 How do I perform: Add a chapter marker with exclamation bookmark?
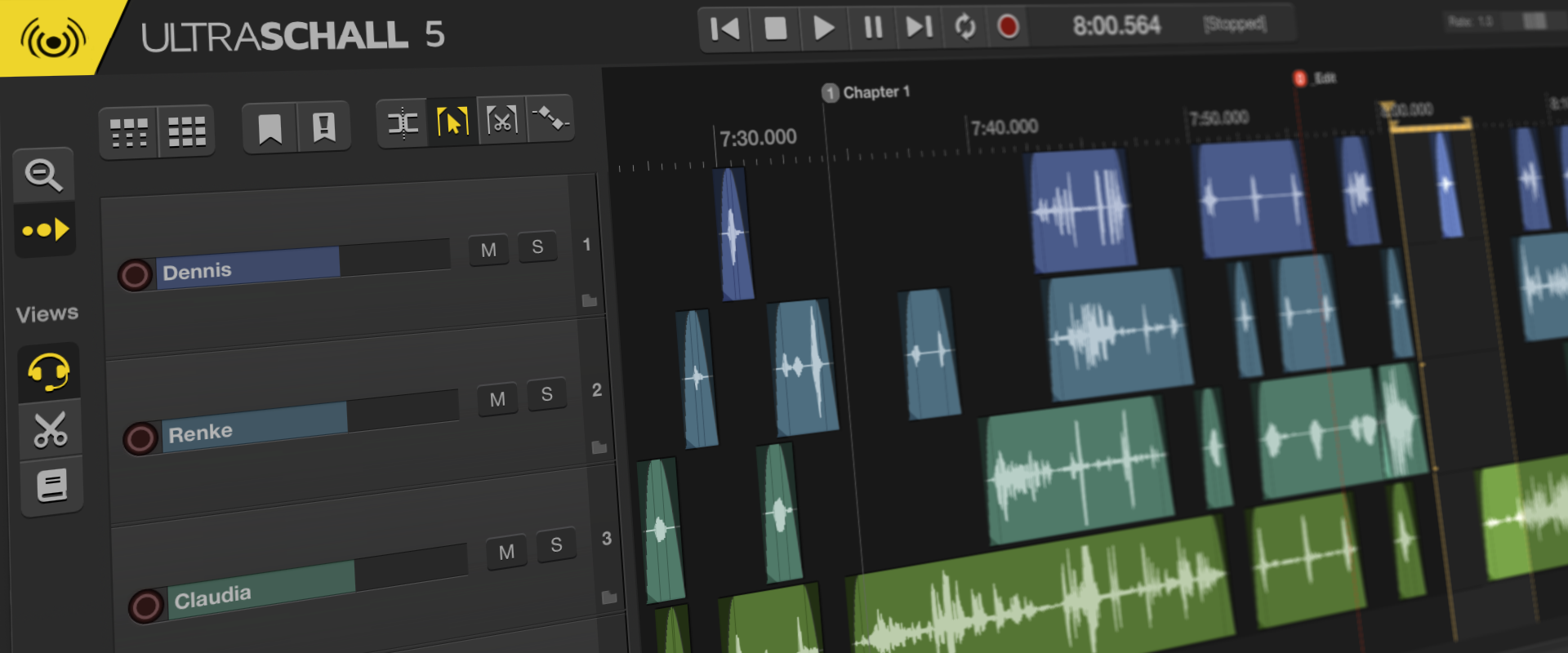point(324,127)
